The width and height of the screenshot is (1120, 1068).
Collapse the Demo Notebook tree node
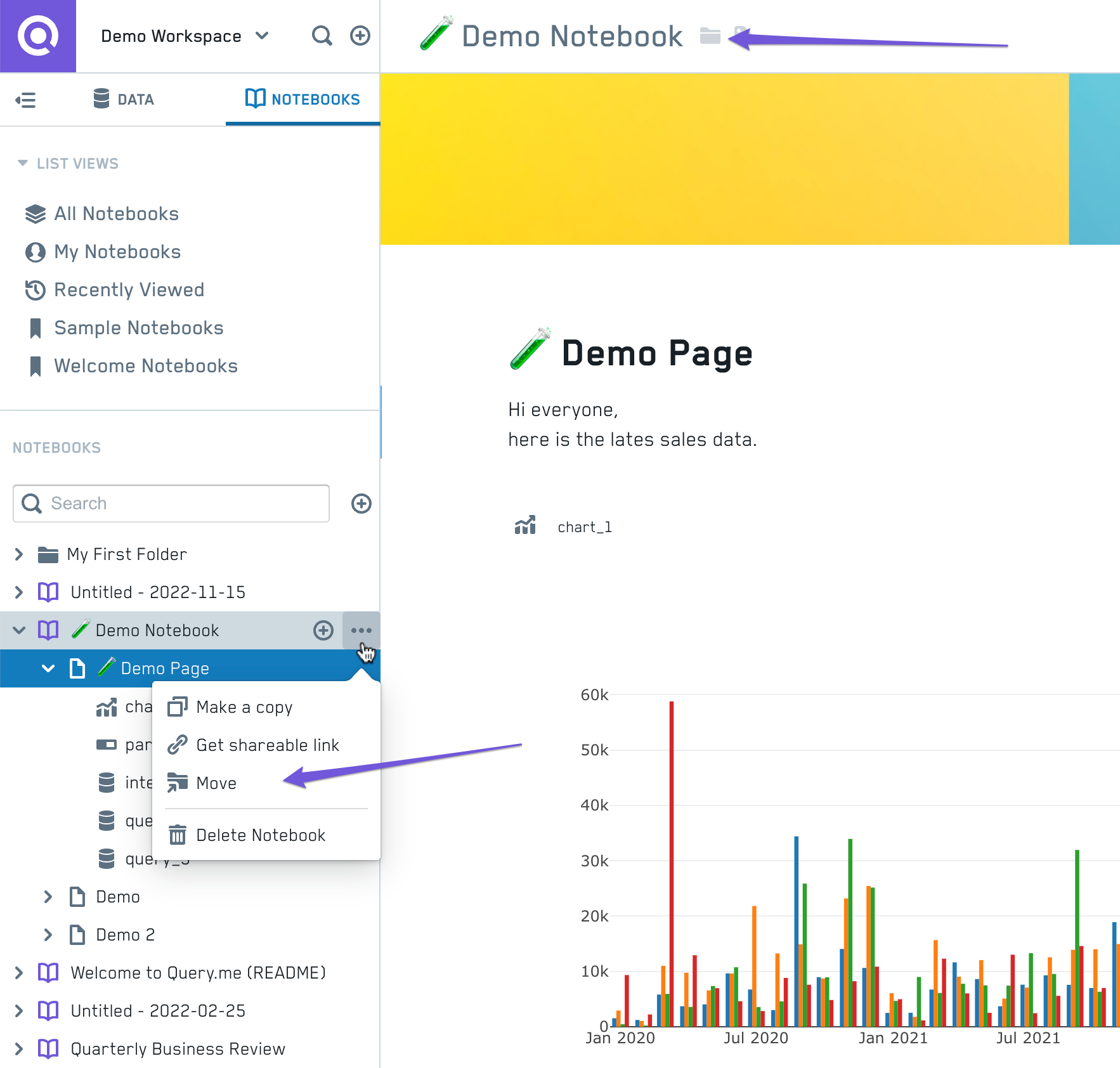click(19, 630)
